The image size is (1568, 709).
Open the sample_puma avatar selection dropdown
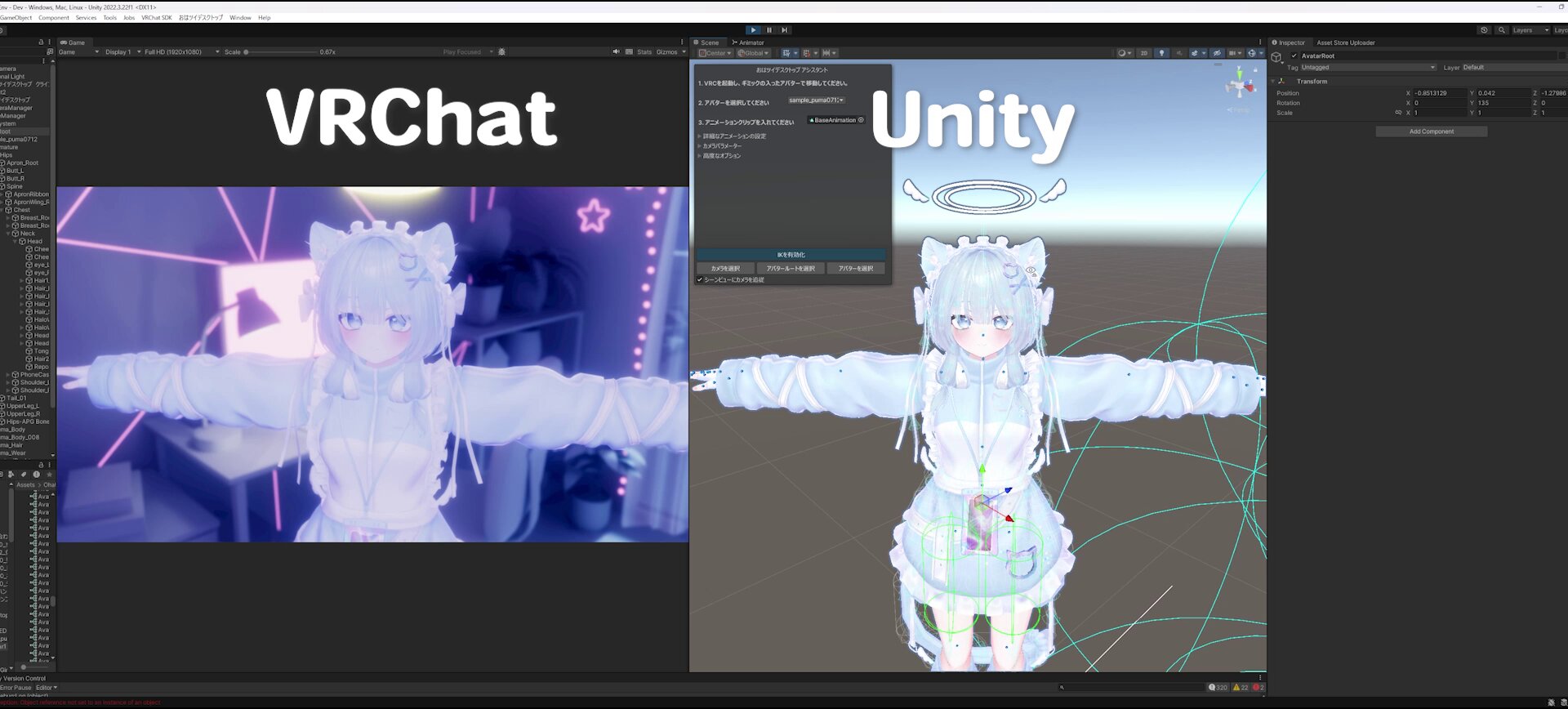tap(816, 100)
